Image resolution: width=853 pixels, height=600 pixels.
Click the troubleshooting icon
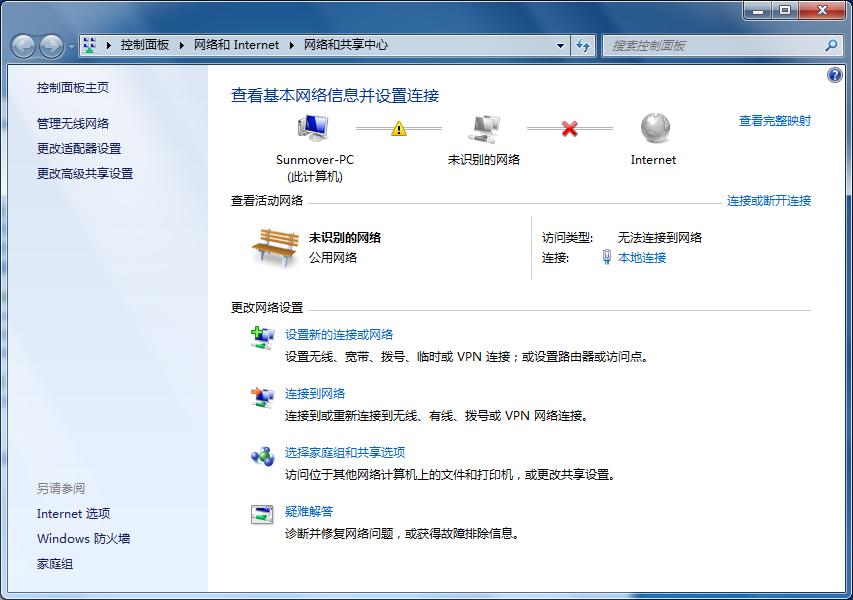(x=262, y=514)
